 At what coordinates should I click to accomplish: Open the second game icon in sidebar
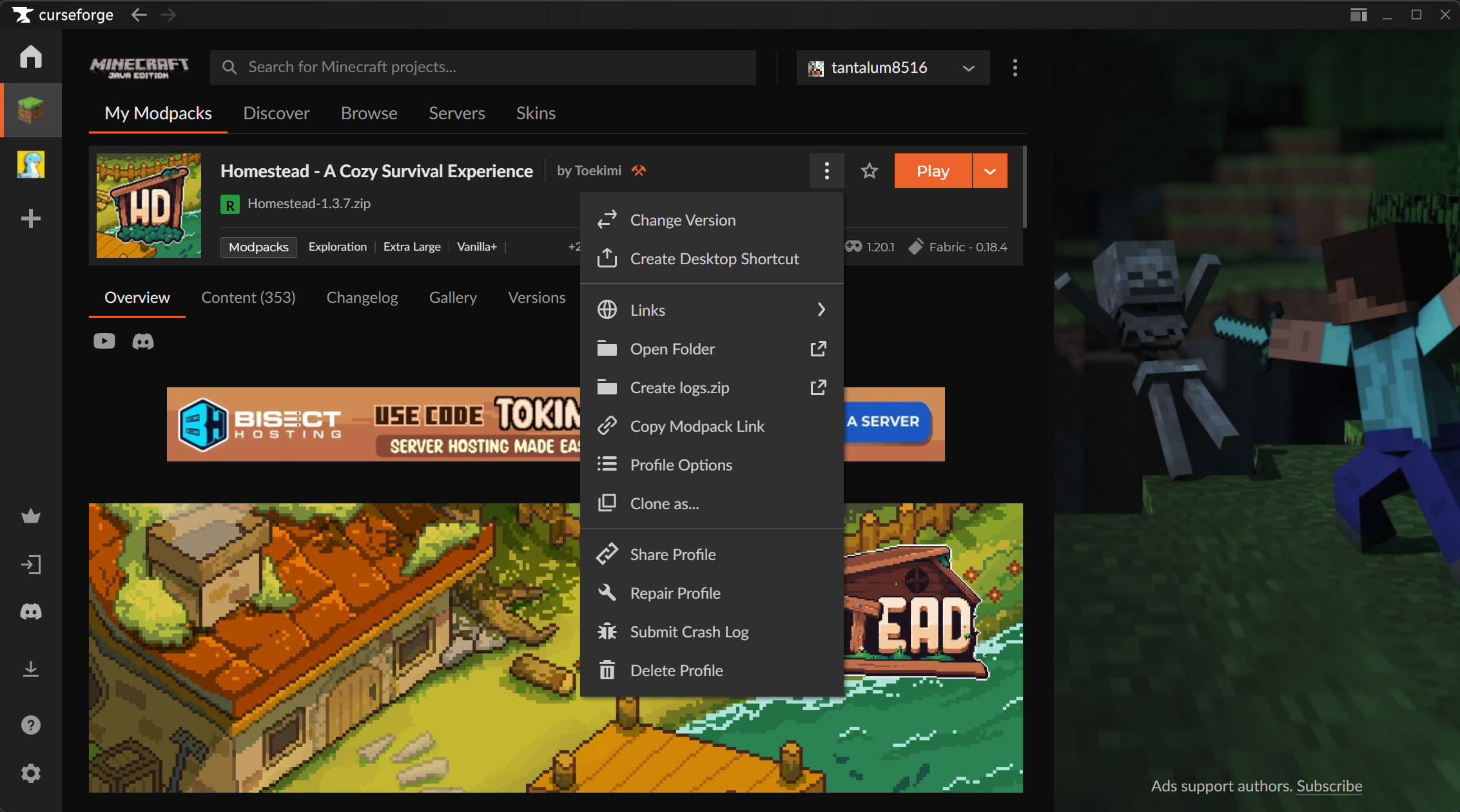click(x=31, y=164)
